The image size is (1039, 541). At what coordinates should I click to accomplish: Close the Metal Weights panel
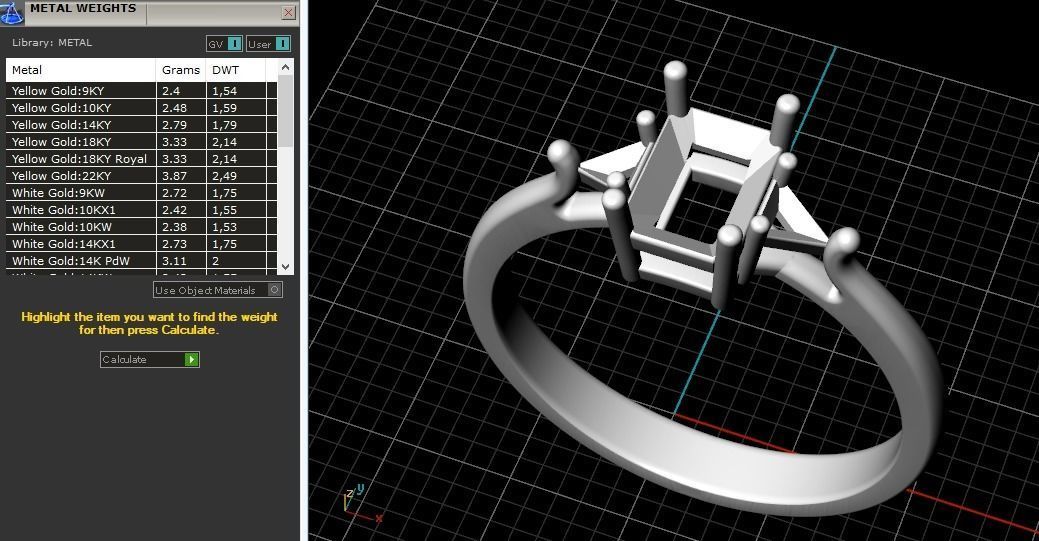(288, 12)
